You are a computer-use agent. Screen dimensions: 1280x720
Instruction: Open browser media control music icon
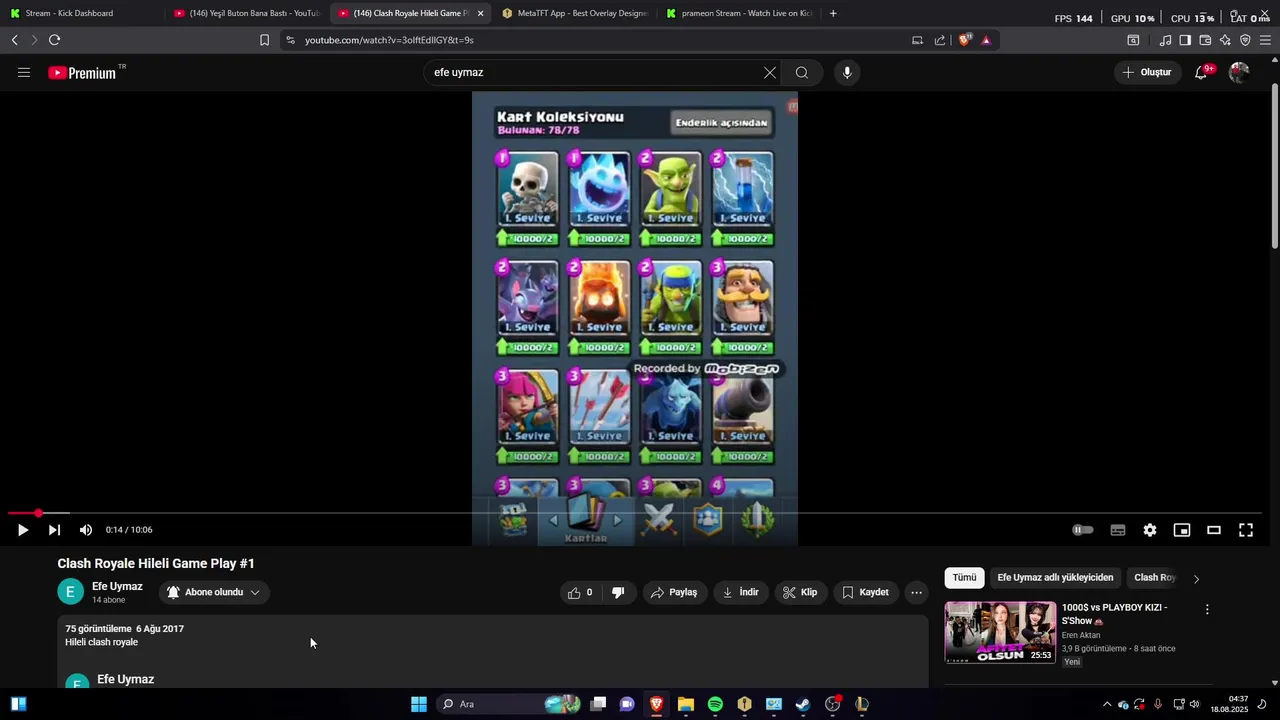[x=1165, y=40]
